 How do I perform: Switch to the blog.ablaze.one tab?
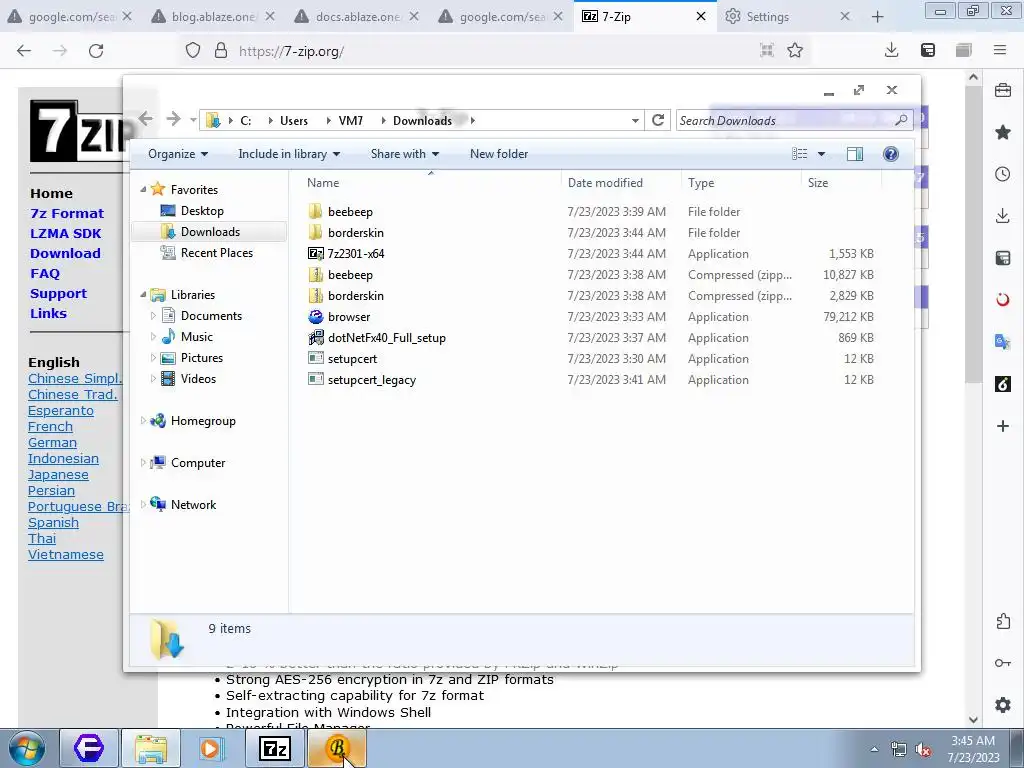pyautogui.click(x=213, y=16)
